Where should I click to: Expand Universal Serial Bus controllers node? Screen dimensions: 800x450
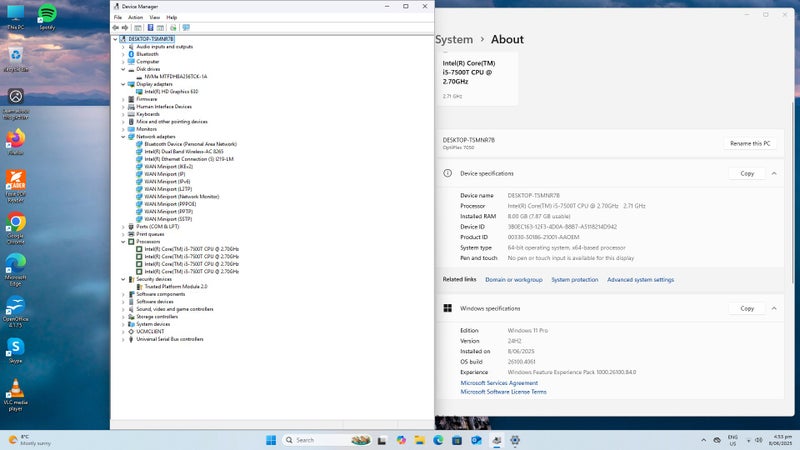coord(123,339)
